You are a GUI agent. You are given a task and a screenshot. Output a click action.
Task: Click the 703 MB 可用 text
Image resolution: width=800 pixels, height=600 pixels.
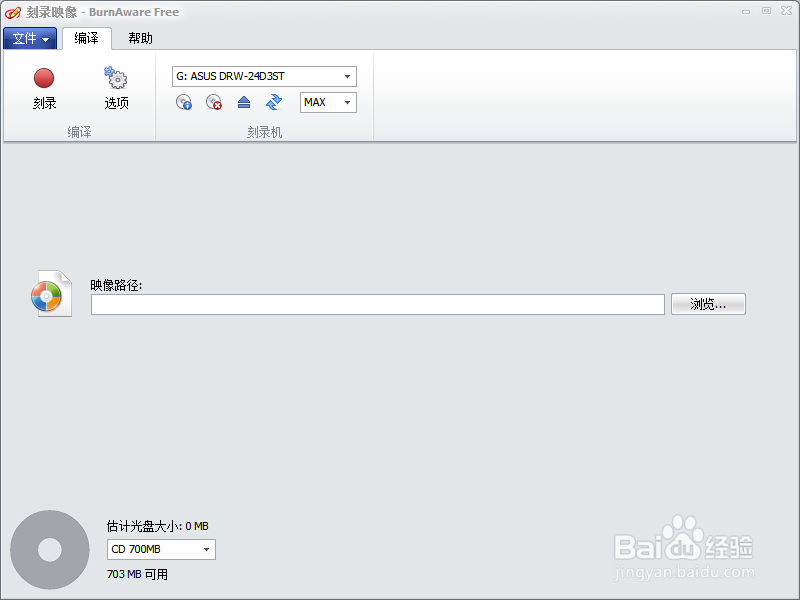137,574
